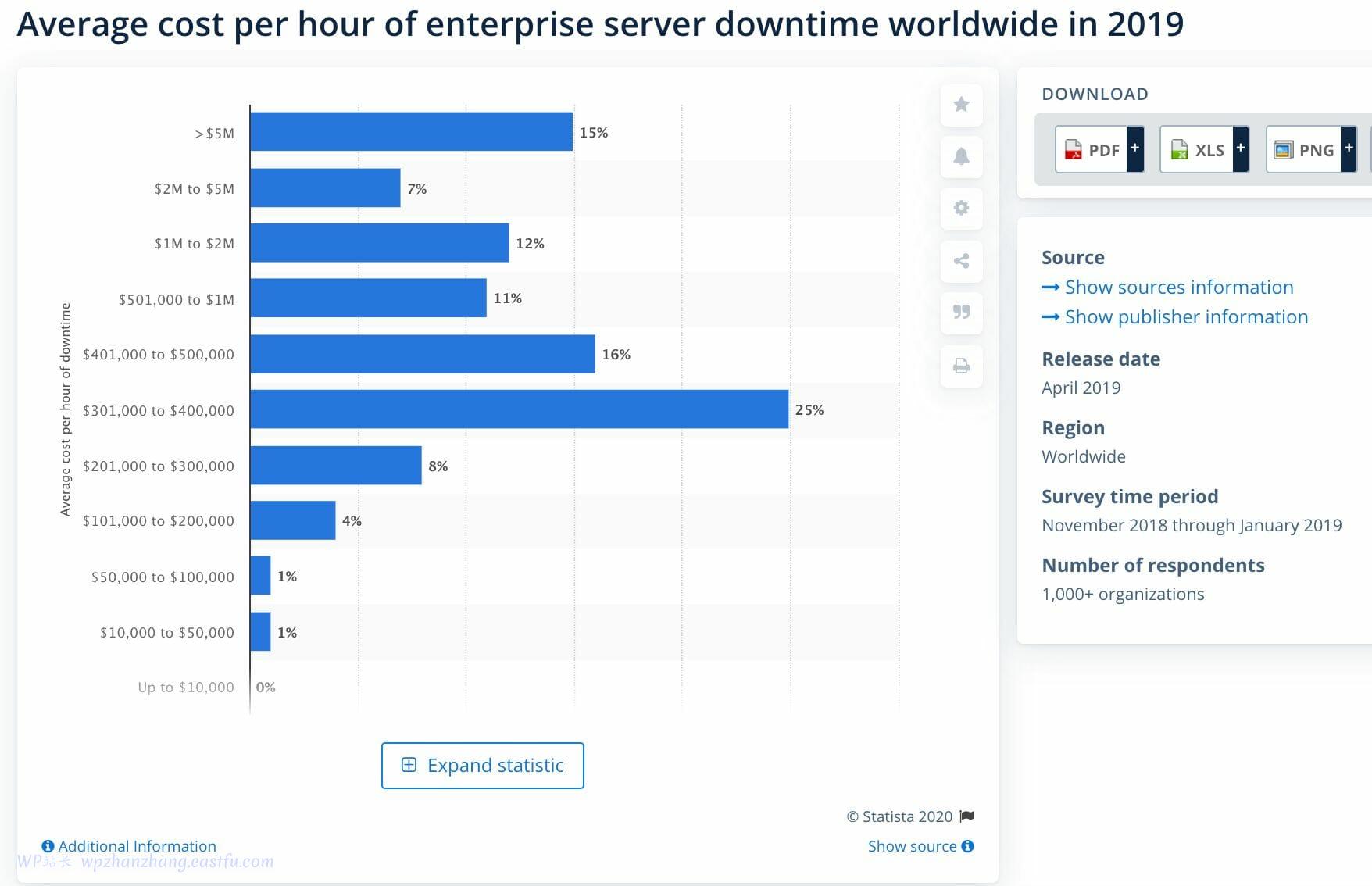Image resolution: width=1372 pixels, height=886 pixels.
Task: Click the 'April 2019' release date text
Action: point(1081,388)
